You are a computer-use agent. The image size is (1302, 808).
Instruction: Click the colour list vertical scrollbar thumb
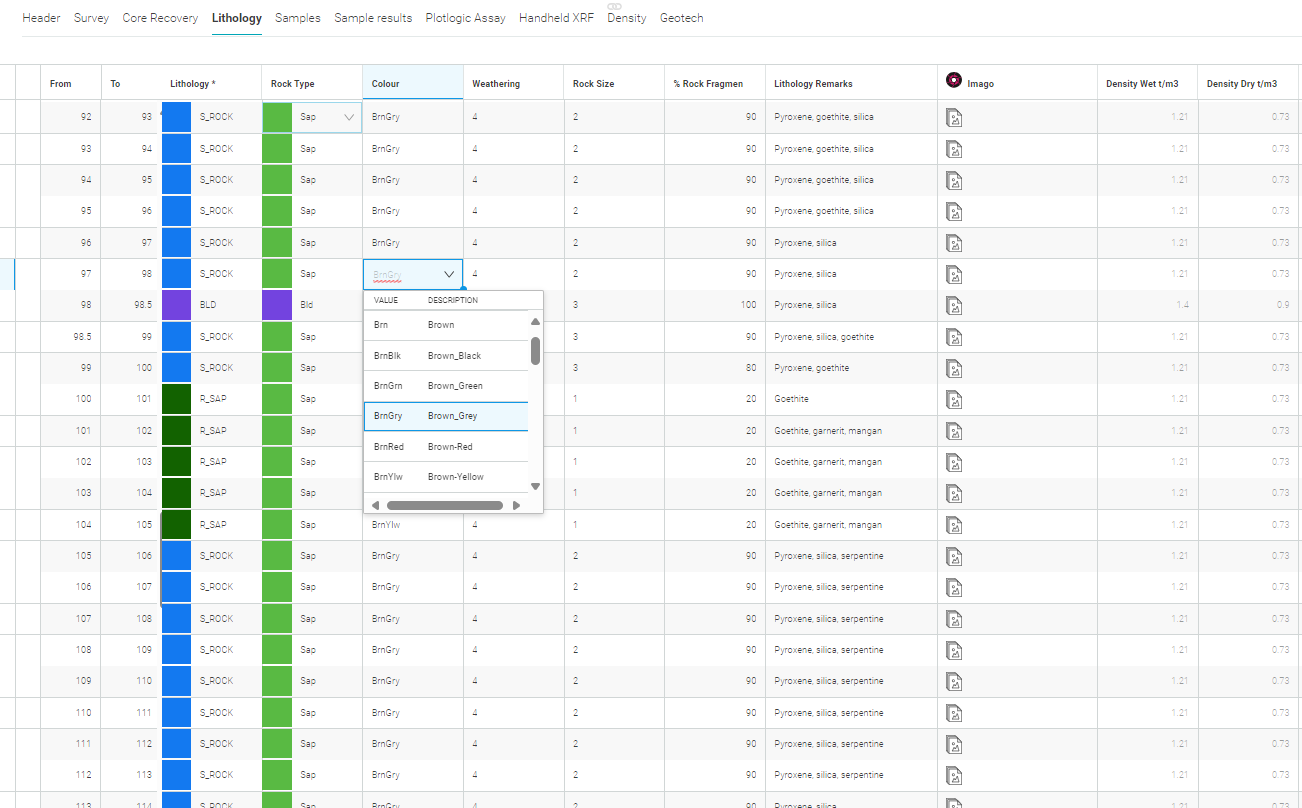pyautogui.click(x=535, y=350)
